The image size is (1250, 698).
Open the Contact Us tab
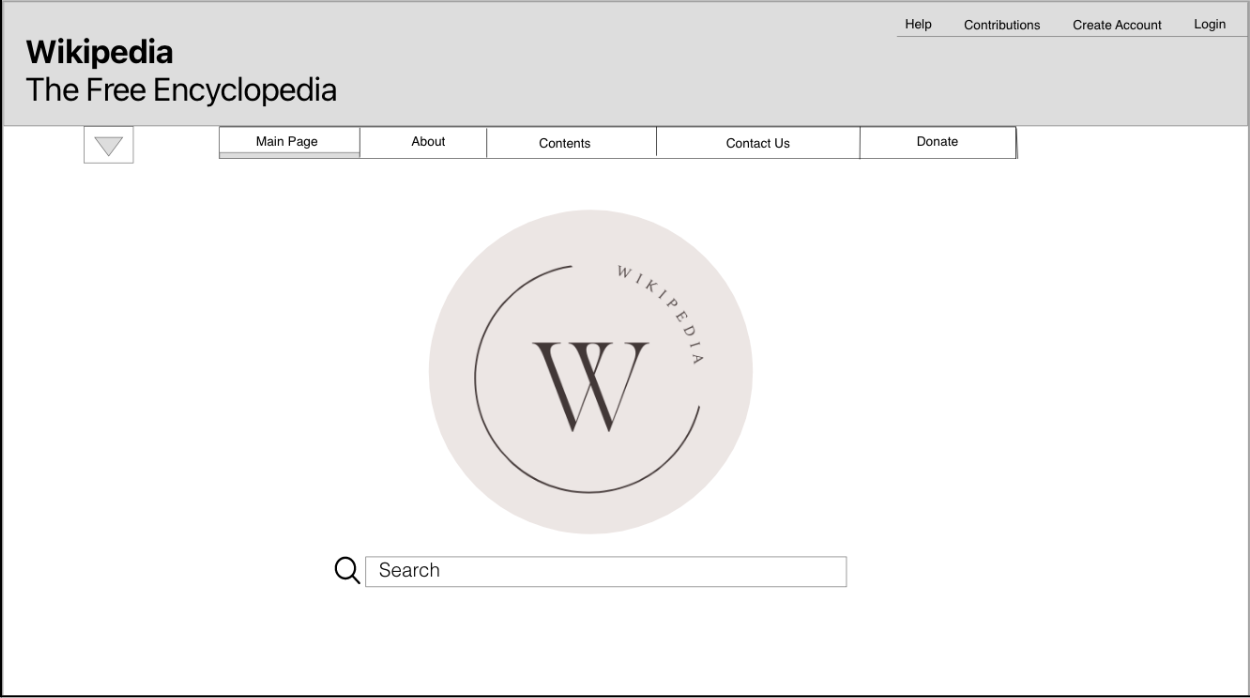[x=758, y=142]
